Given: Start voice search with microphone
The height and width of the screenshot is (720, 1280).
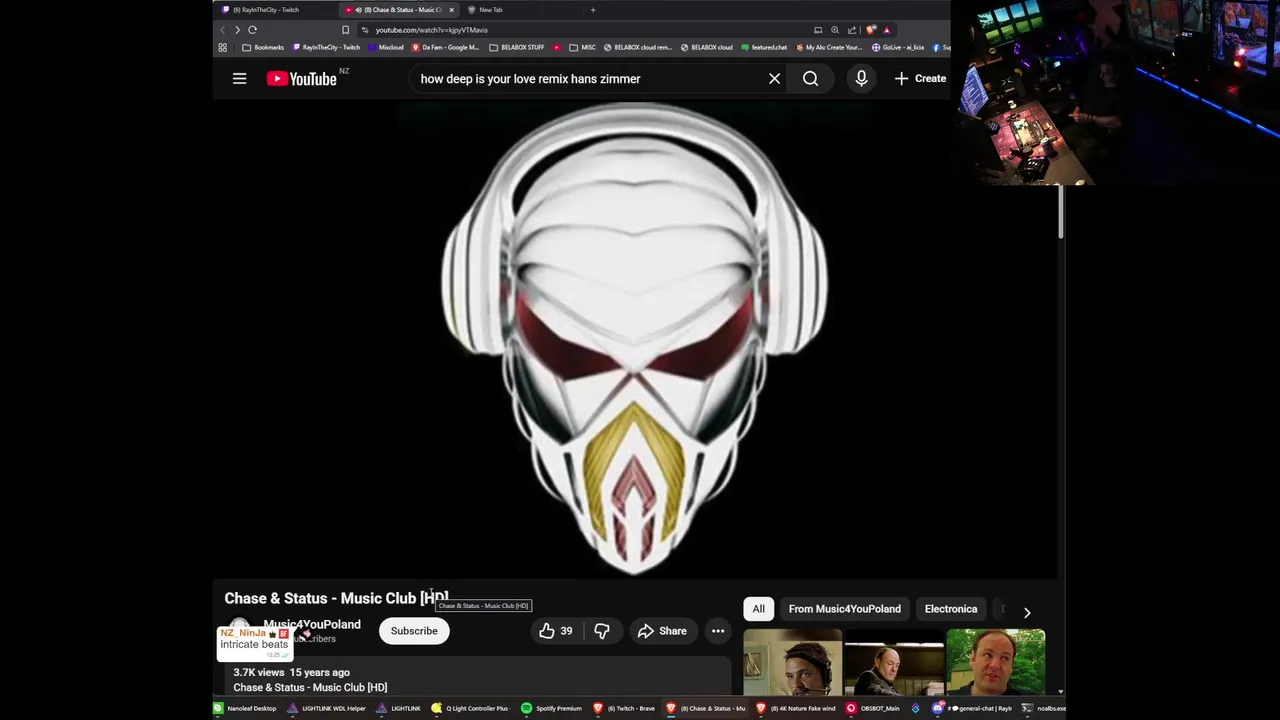Looking at the screenshot, I should tap(861, 79).
